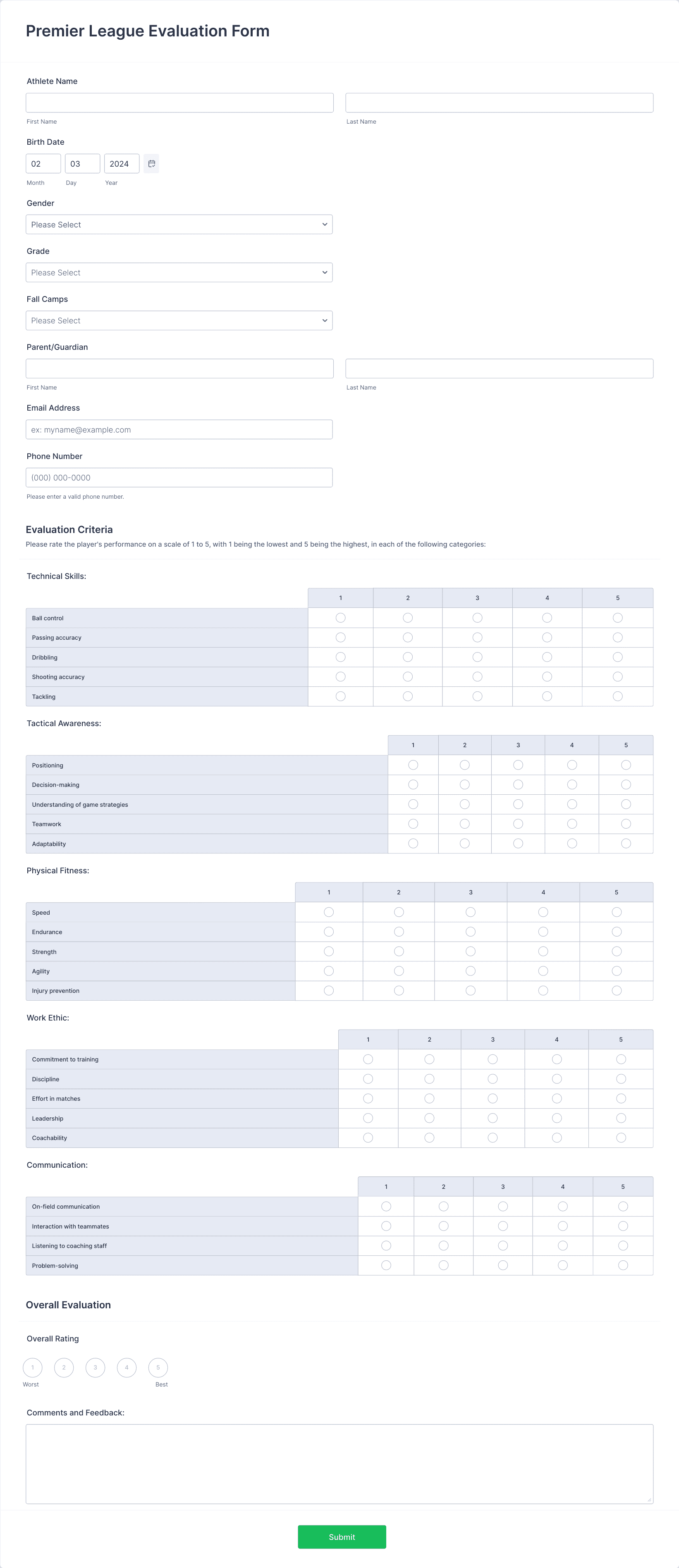679x1568 pixels.
Task: Click the Comments and Feedback text area
Action: [339, 1464]
